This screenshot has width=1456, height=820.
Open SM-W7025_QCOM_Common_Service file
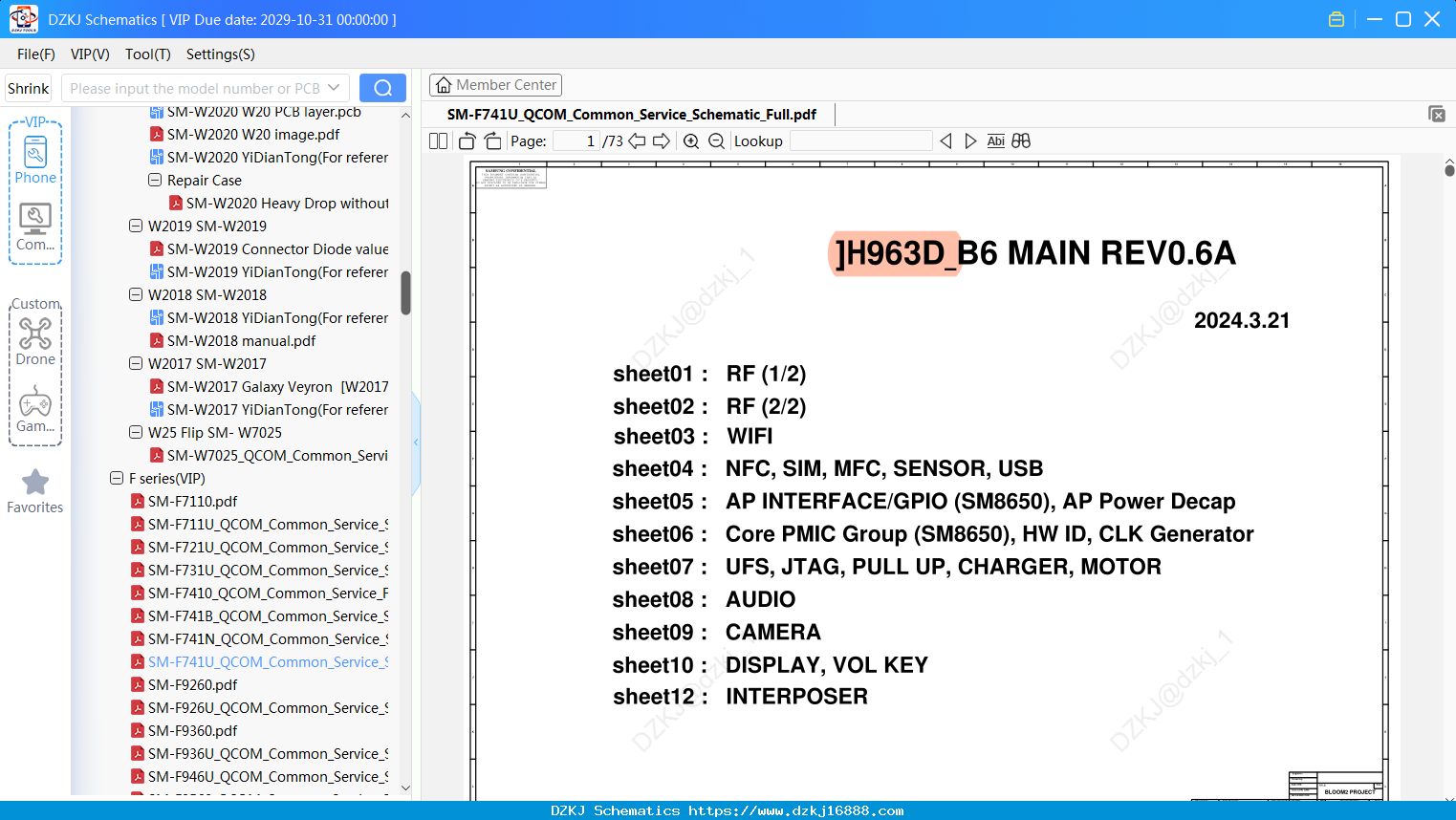coord(269,456)
